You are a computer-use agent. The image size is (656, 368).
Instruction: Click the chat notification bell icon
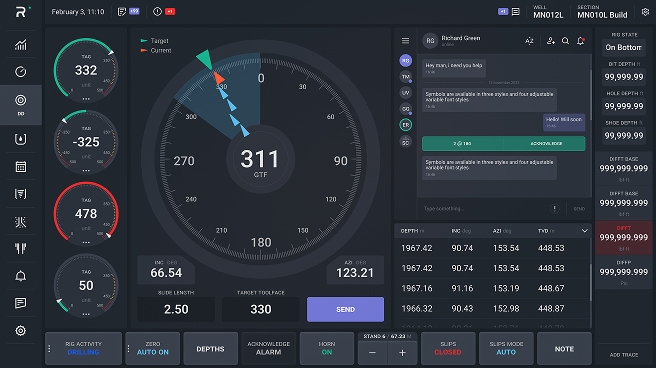(581, 41)
